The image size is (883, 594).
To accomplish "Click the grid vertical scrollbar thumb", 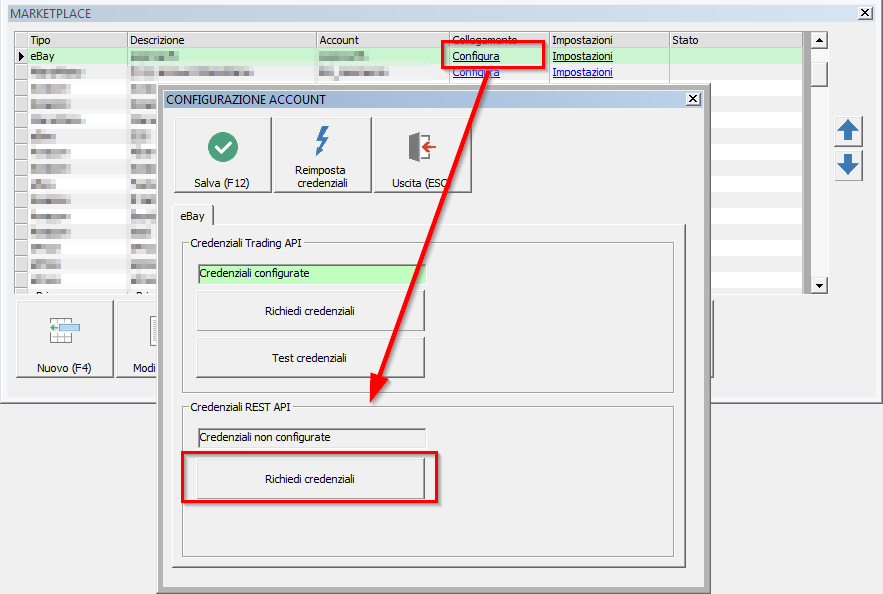I will pyautogui.click(x=819, y=74).
